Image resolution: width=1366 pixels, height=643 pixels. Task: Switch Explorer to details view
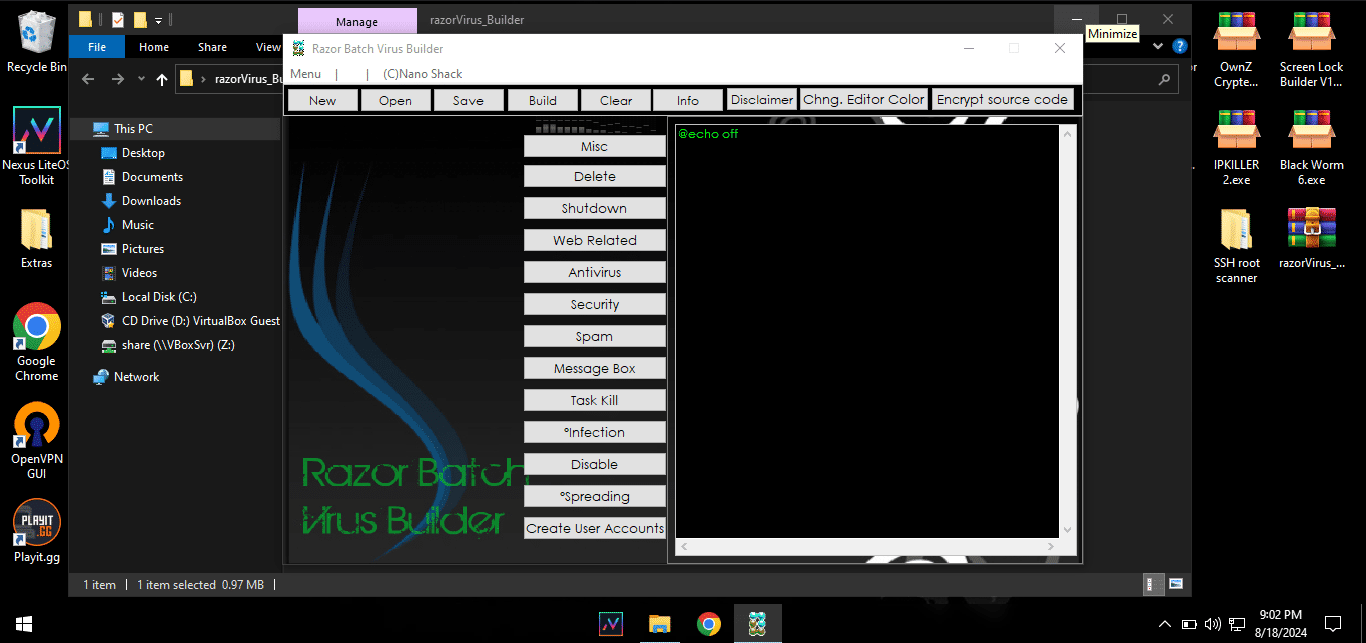[x=1151, y=584]
